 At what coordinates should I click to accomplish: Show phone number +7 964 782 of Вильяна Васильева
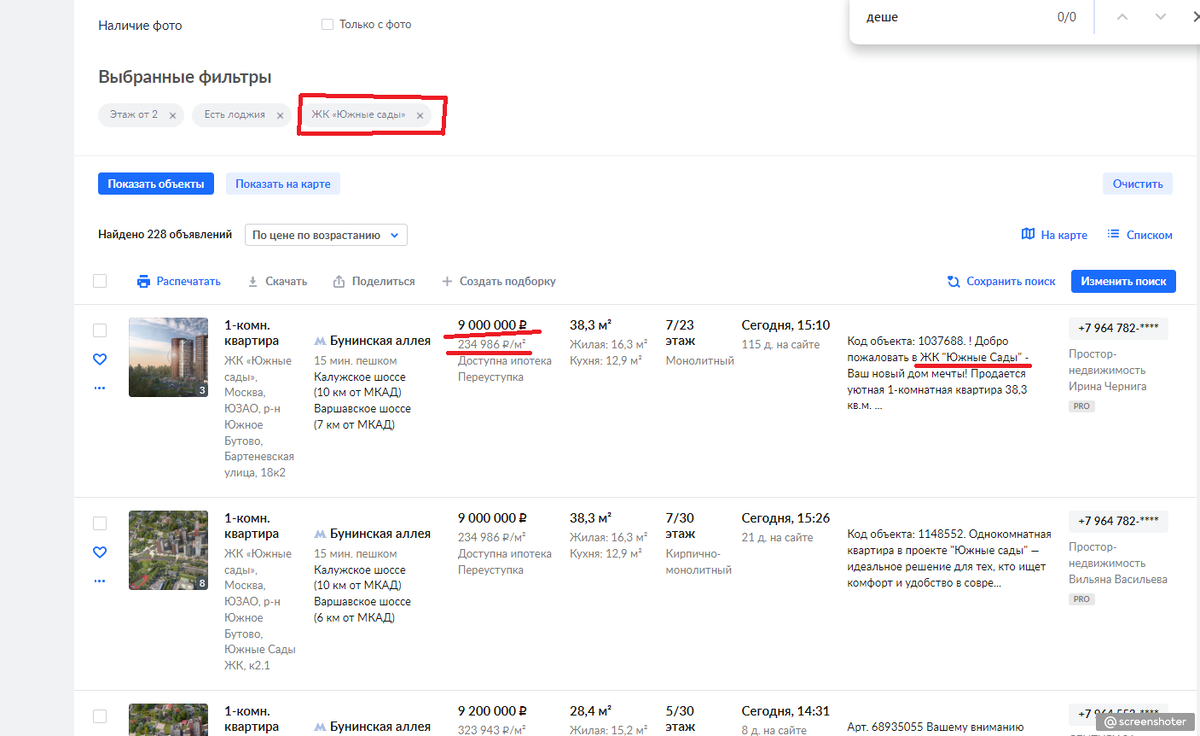tap(1119, 521)
